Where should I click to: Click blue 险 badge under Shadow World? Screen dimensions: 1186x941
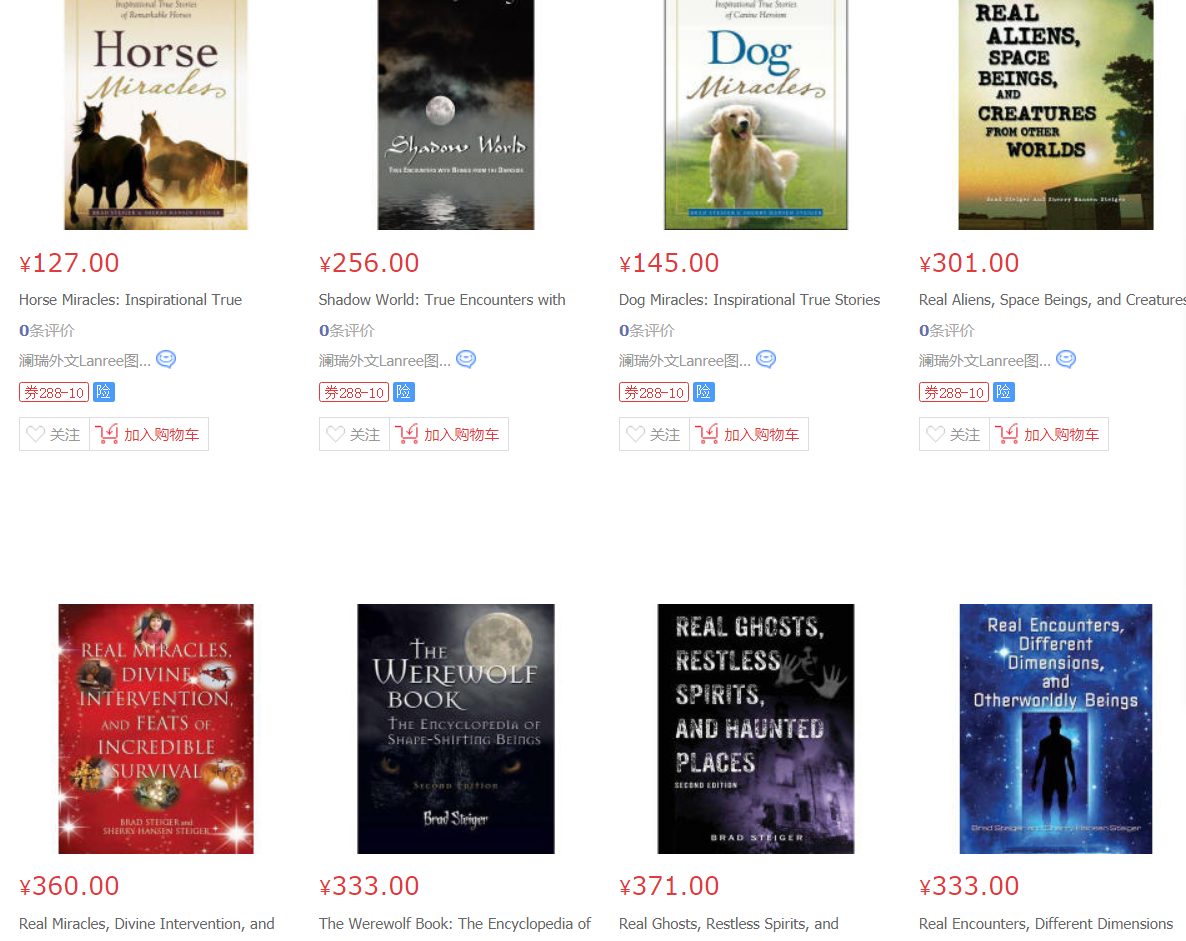pyautogui.click(x=404, y=392)
